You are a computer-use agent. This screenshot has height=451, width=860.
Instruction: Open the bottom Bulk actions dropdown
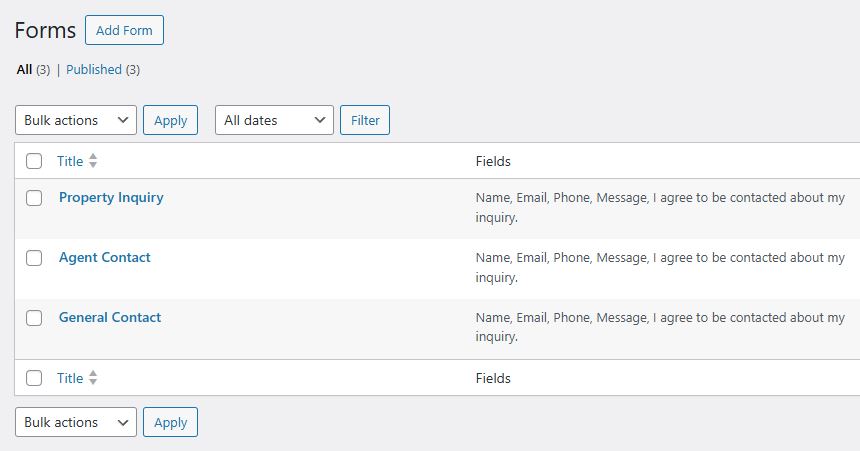pos(76,422)
